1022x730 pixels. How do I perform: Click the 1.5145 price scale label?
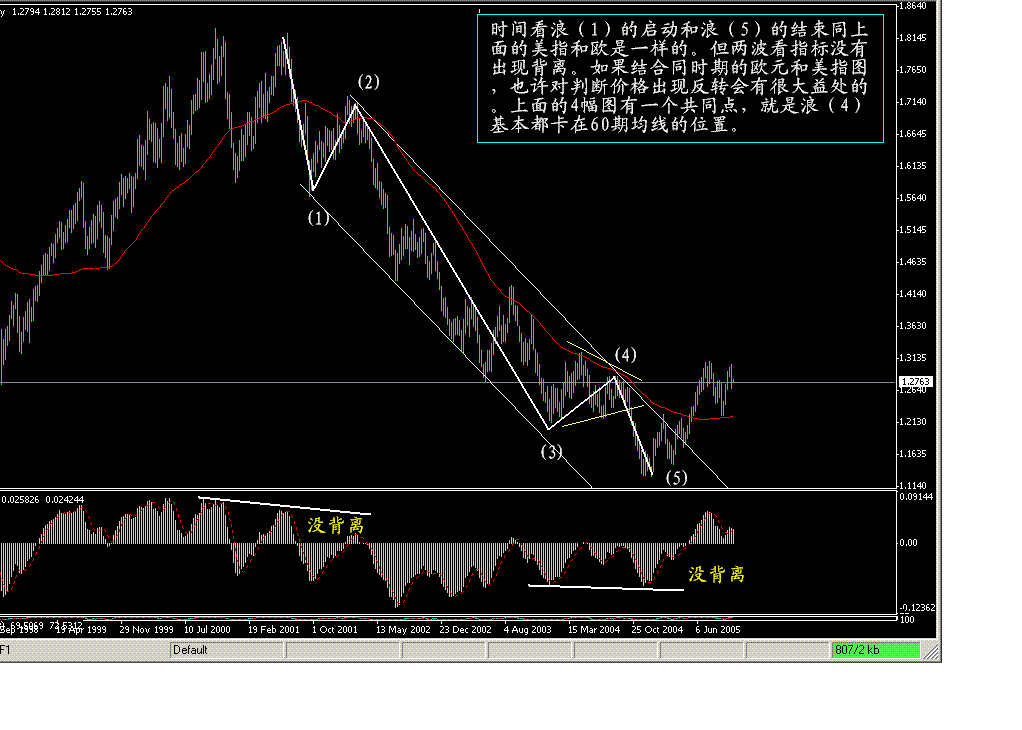(913, 229)
